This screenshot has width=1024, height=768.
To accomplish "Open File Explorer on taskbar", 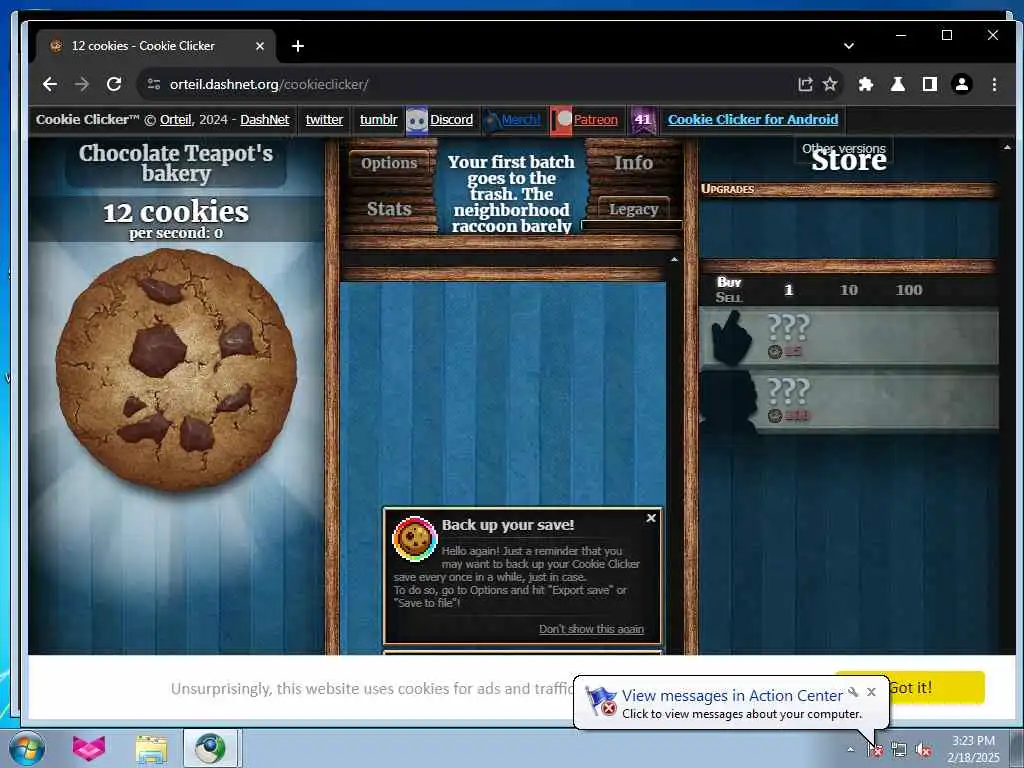I will (x=152, y=748).
